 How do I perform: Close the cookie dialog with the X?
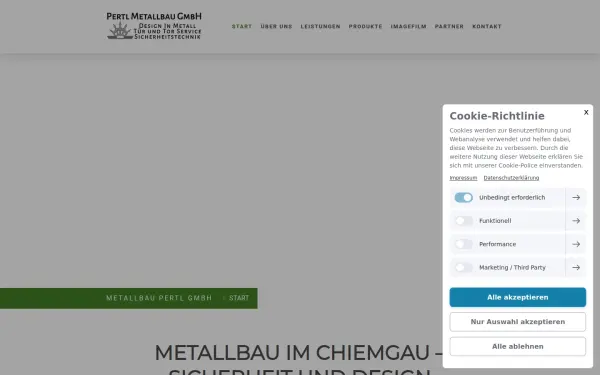586,112
